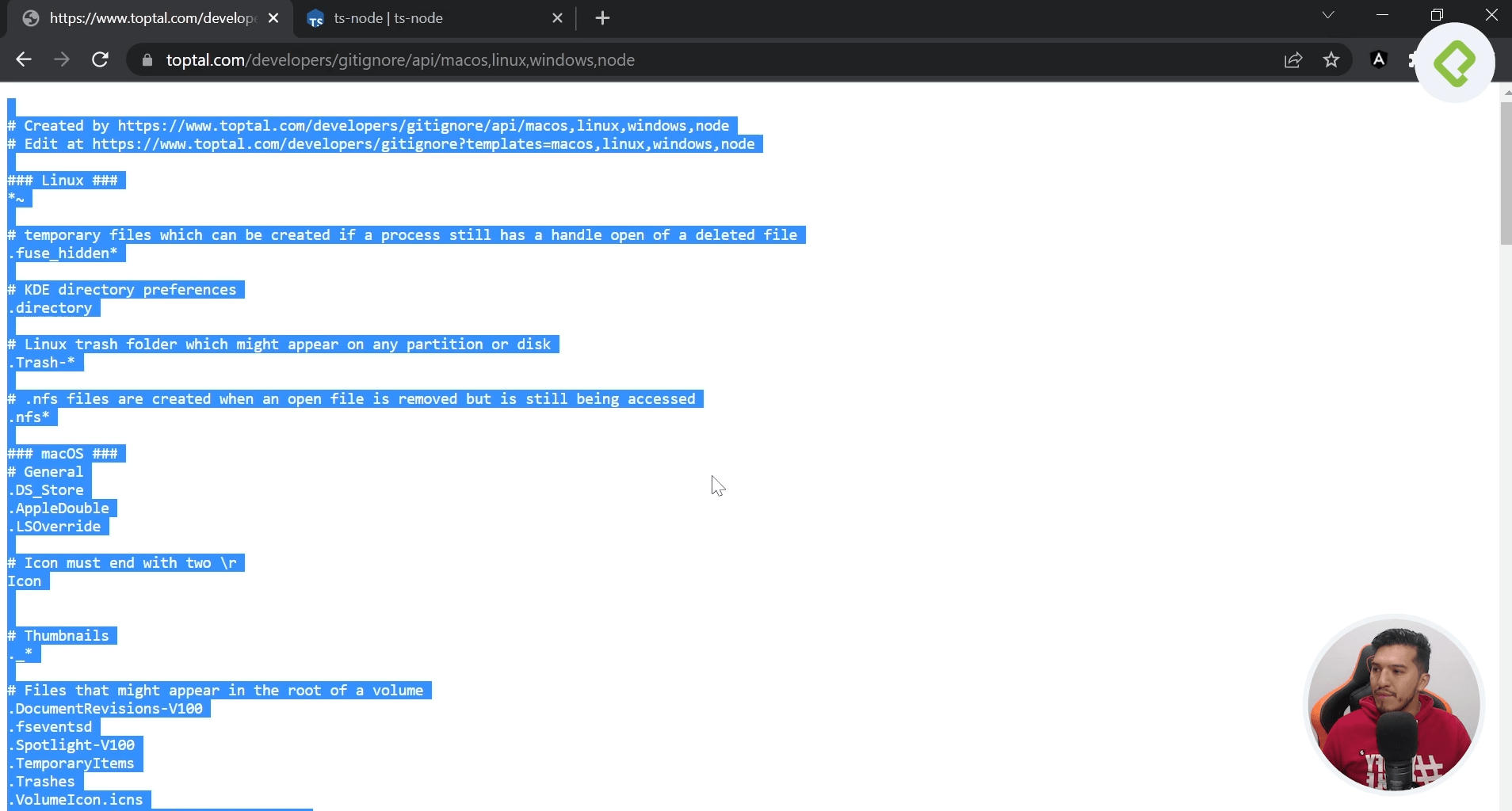This screenshot has height=811, width=1512.
Task: Click the '# Files that might appear' comment
Action: click(x=216, y=691)
